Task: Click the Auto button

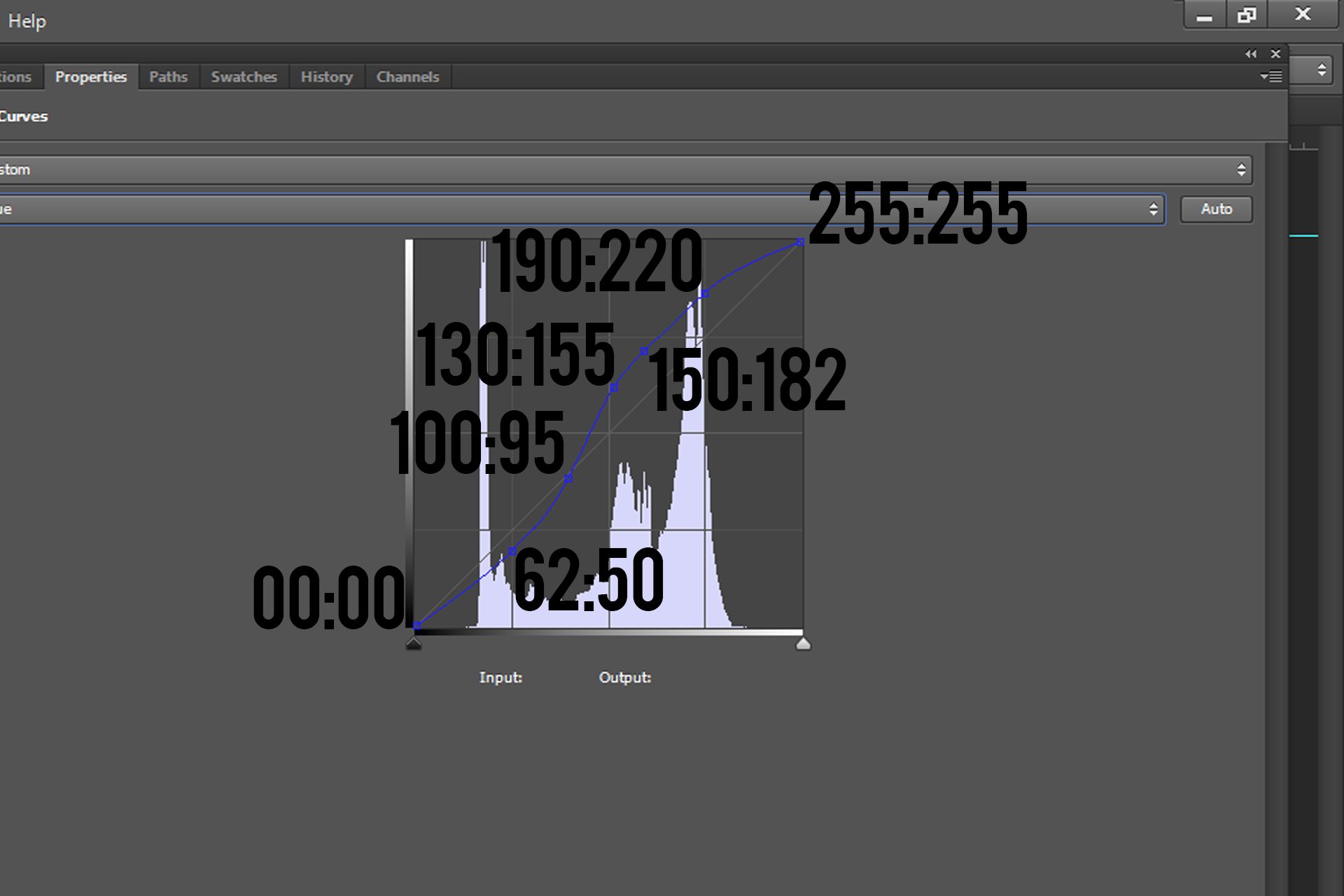Action: 1217,209
